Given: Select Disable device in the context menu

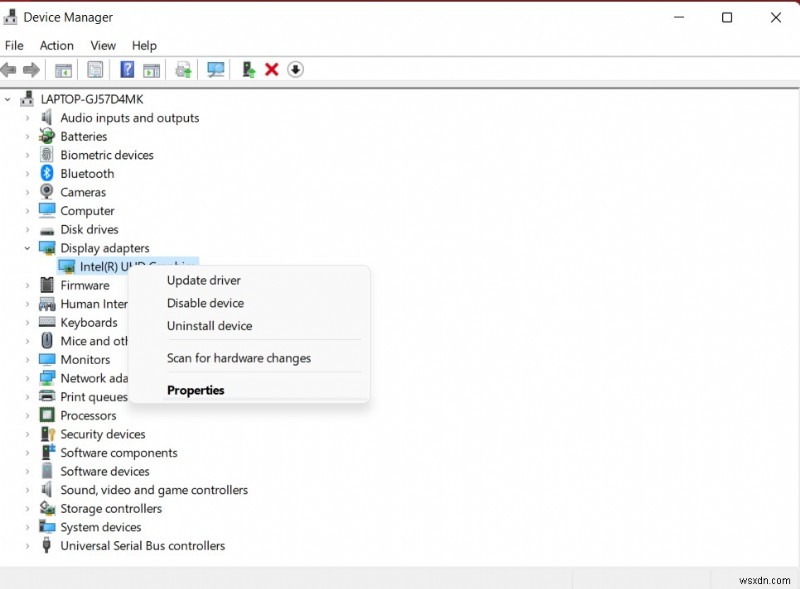Looking at the screenshot, I should tap(205, 303).
